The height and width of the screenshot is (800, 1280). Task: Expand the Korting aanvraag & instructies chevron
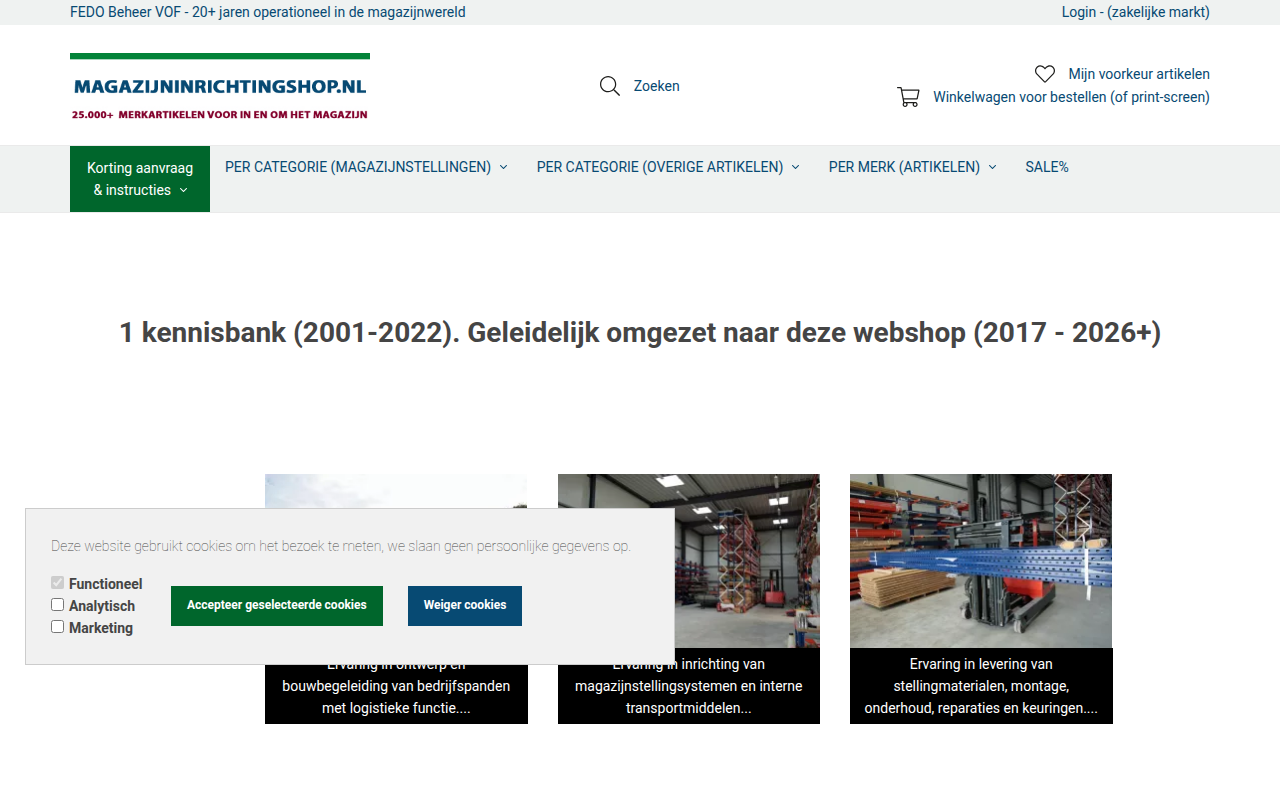tap(184, 190)
